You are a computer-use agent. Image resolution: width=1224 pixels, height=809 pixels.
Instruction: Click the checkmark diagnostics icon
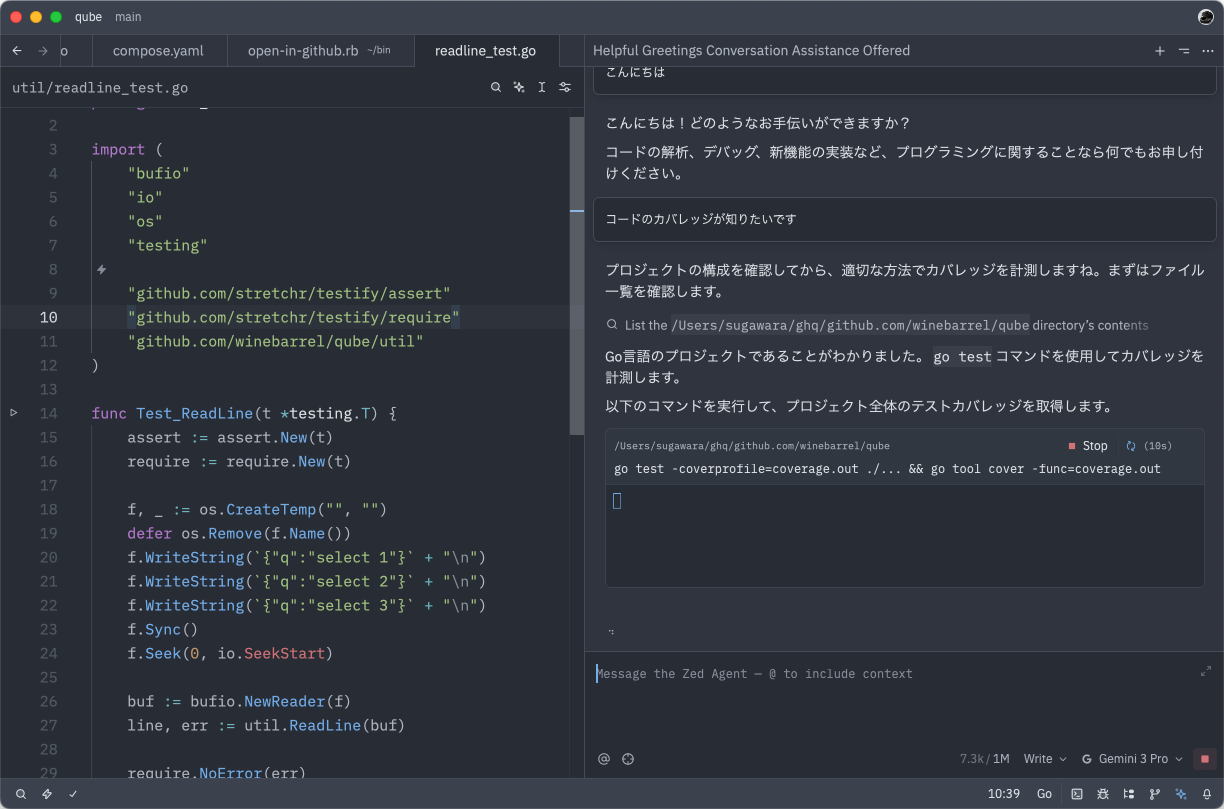[x=73, y=794]
